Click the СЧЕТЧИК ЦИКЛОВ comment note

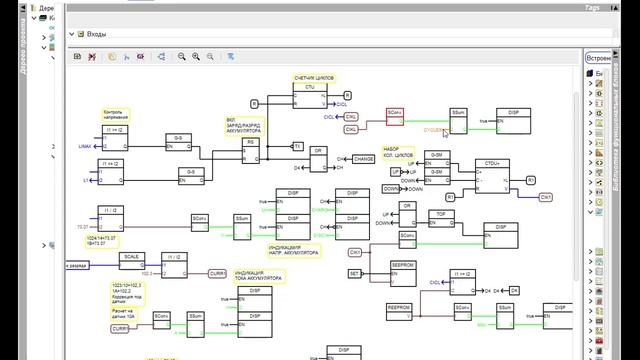coord(314,78)
